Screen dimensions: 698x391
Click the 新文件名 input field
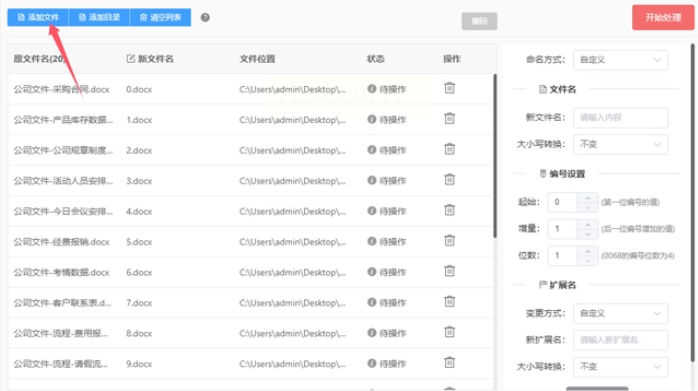pyautogui.click(x=621, y=118)
